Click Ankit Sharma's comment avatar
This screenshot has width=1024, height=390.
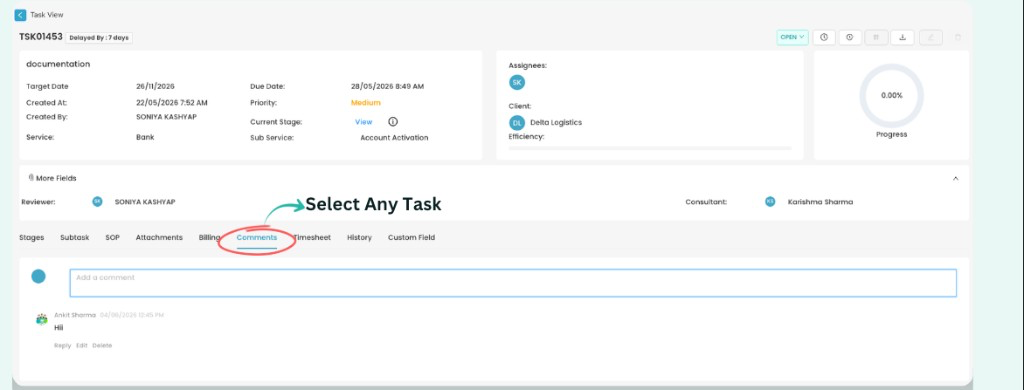click(42, 319)
